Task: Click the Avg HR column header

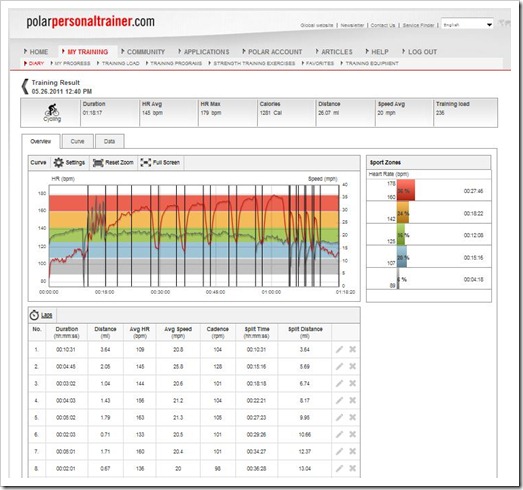Action: point(140,332)
